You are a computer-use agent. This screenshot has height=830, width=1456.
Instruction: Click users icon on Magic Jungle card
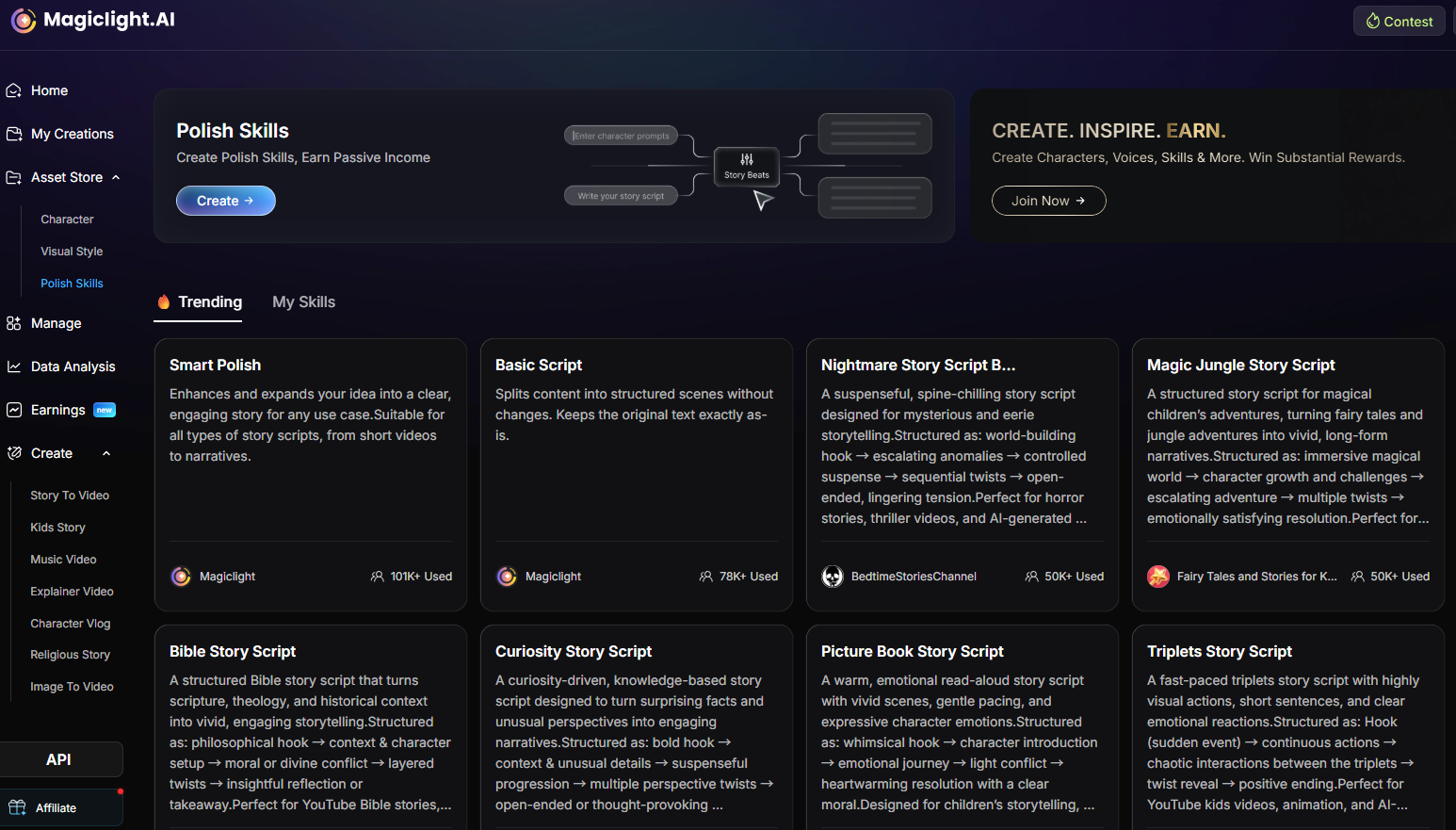[x=1358, y=577]
